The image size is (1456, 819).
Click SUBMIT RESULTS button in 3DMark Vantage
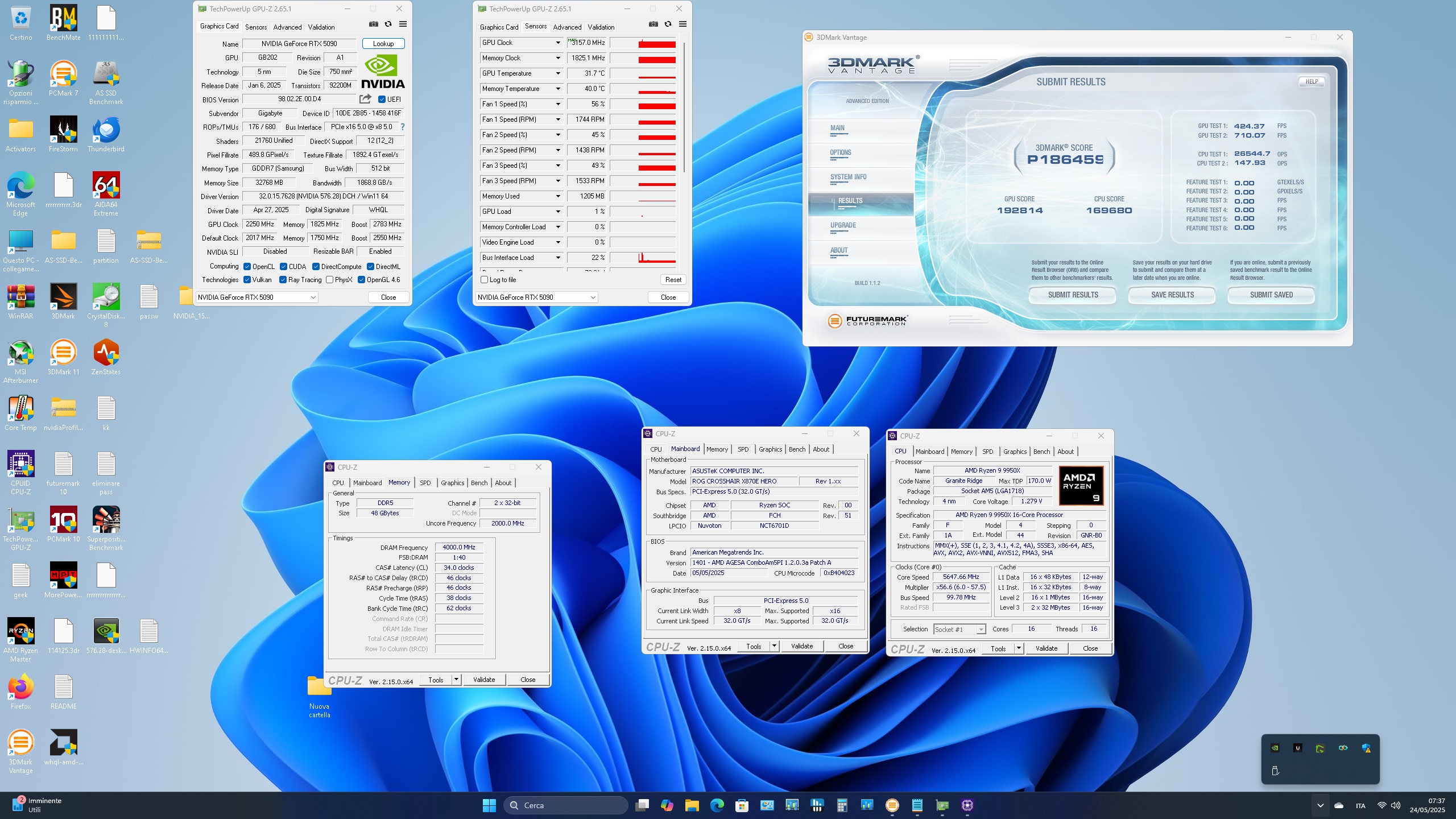point(1073,295)
